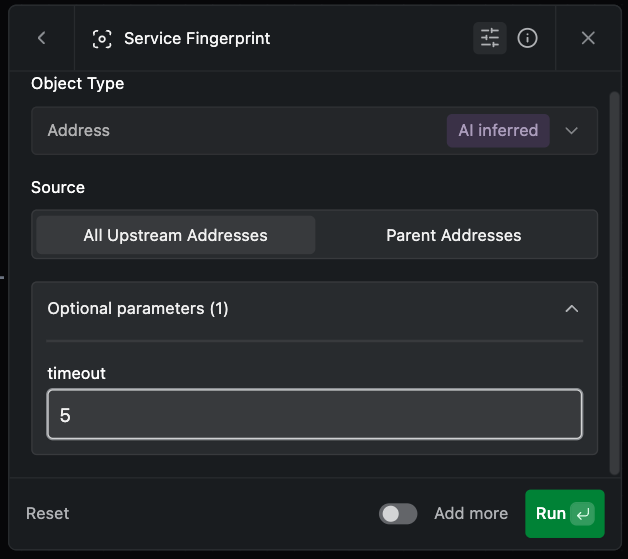Click the Service Fingerprint title text
Screen dimensions: 628x559
(x=197, y=39)
